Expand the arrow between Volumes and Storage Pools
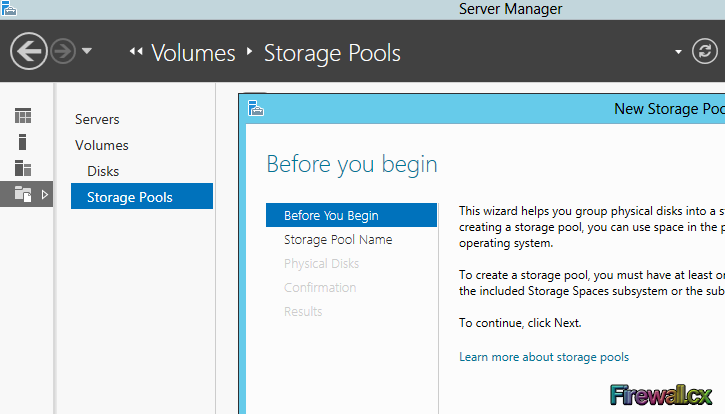Screen dimensions: 725x414 tap(250, 51)
